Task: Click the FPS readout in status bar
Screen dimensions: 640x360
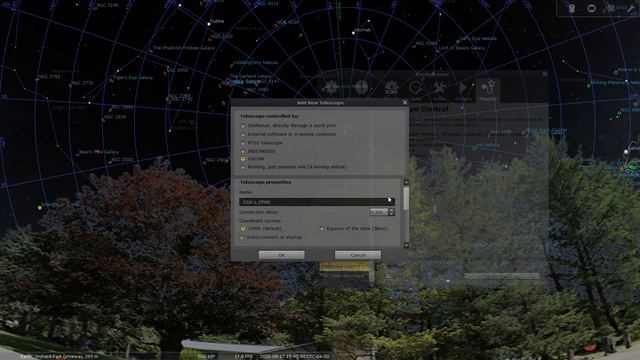Action: pyautogui.click(x=243, y=356)
